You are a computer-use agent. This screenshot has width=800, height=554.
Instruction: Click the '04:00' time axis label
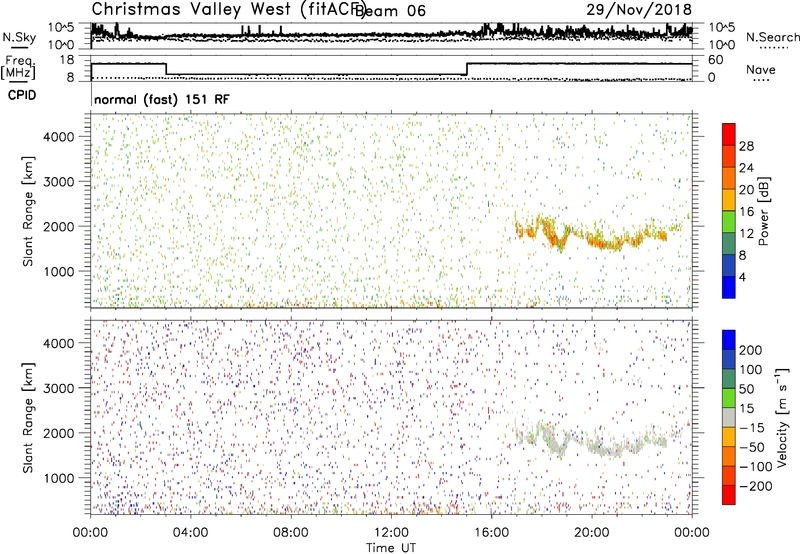[x=190, y=533]
